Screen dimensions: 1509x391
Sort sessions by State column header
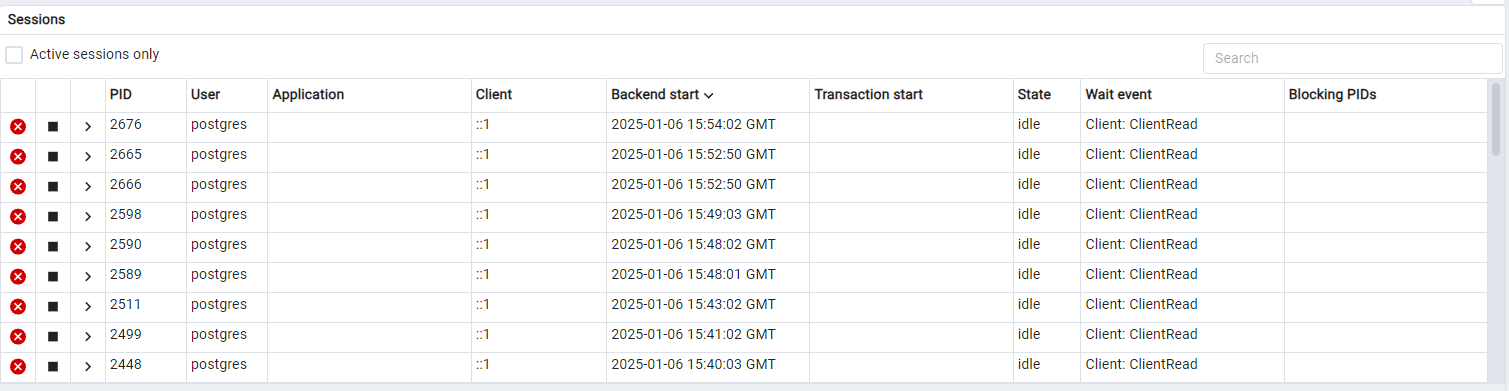pos(1034,95)
